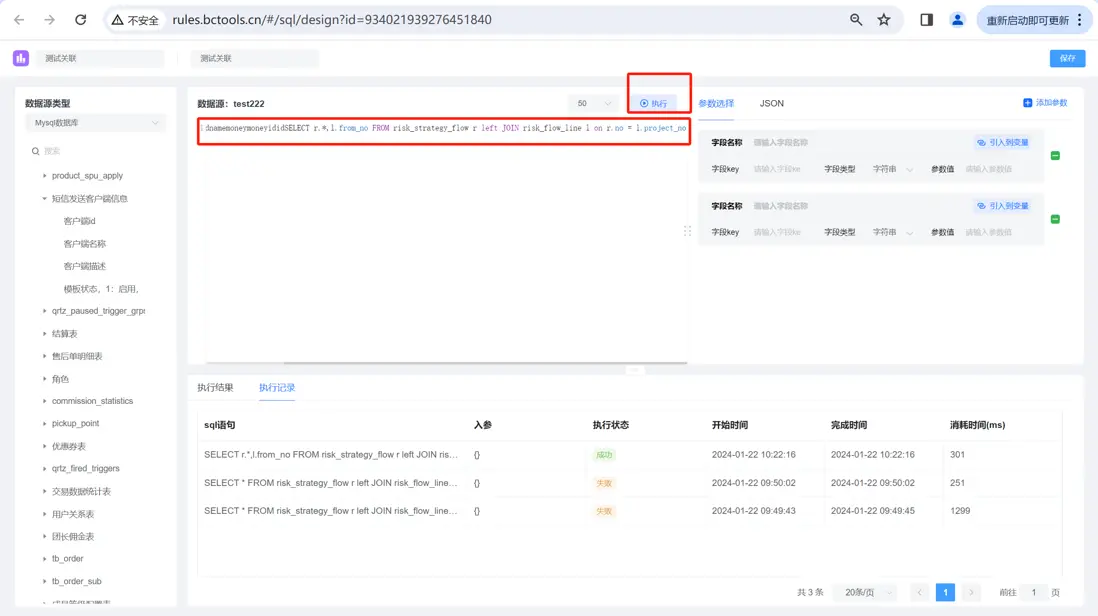
Task: Collapse the 短信发送客户端信息 table
Action: (45, 199)
